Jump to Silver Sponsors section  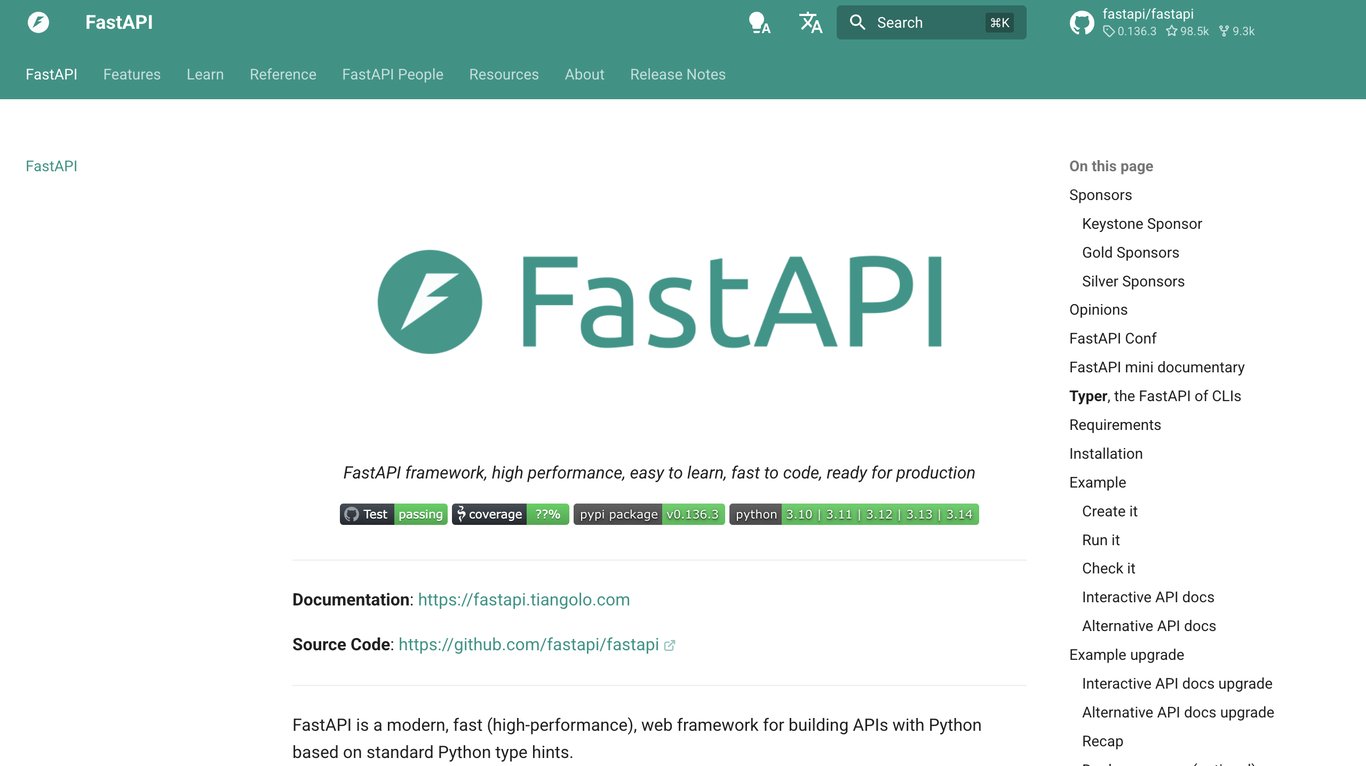point(1133,282)
